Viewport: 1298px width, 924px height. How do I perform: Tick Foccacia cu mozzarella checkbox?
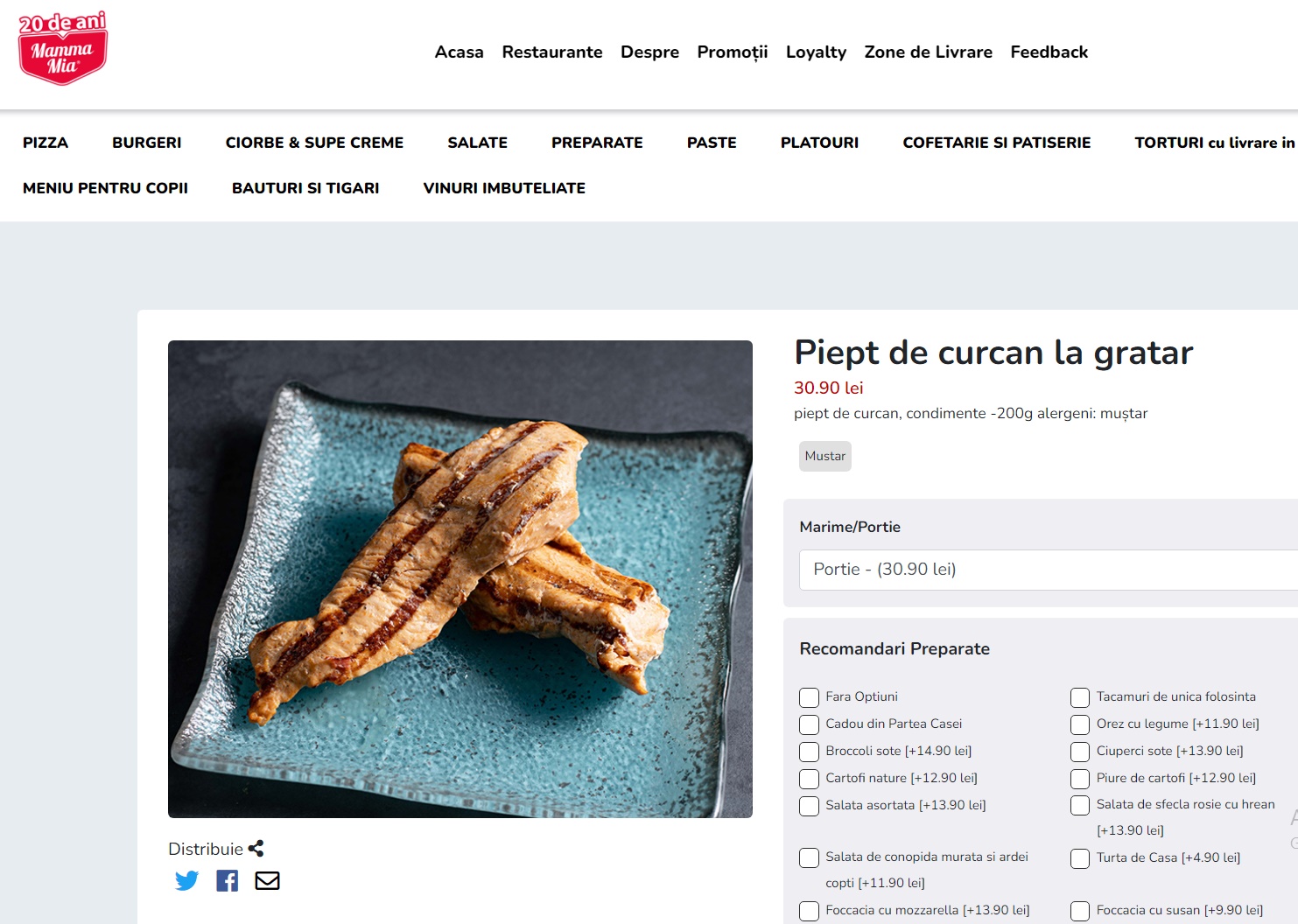coord(809,911)
